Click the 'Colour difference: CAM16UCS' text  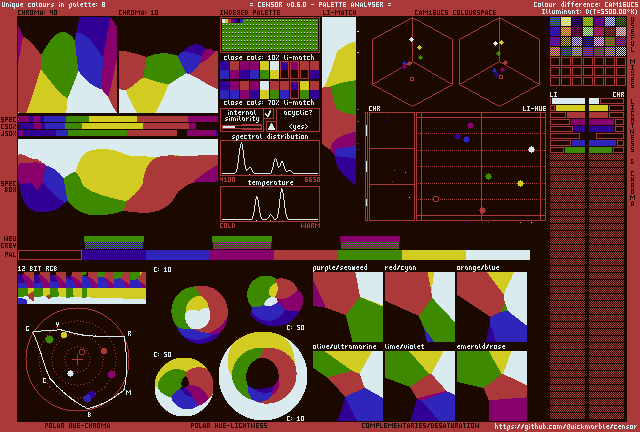585,4
